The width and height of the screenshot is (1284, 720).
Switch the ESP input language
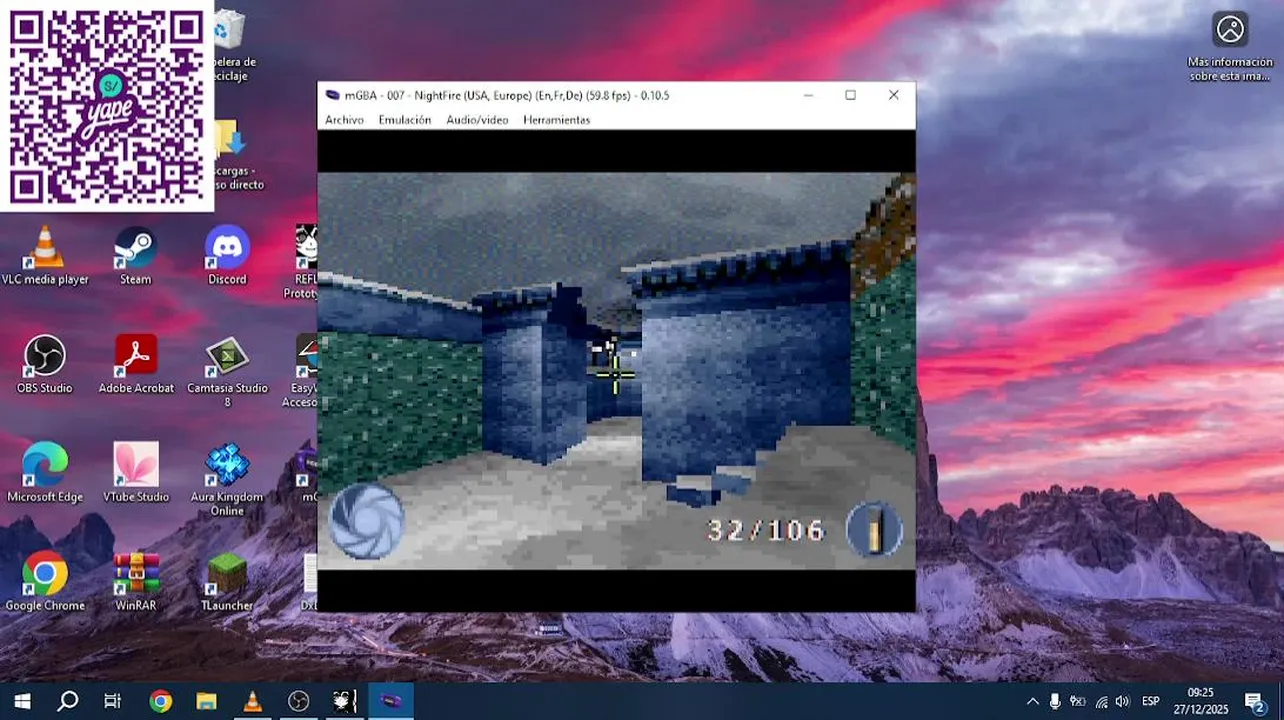[1151, 701]
